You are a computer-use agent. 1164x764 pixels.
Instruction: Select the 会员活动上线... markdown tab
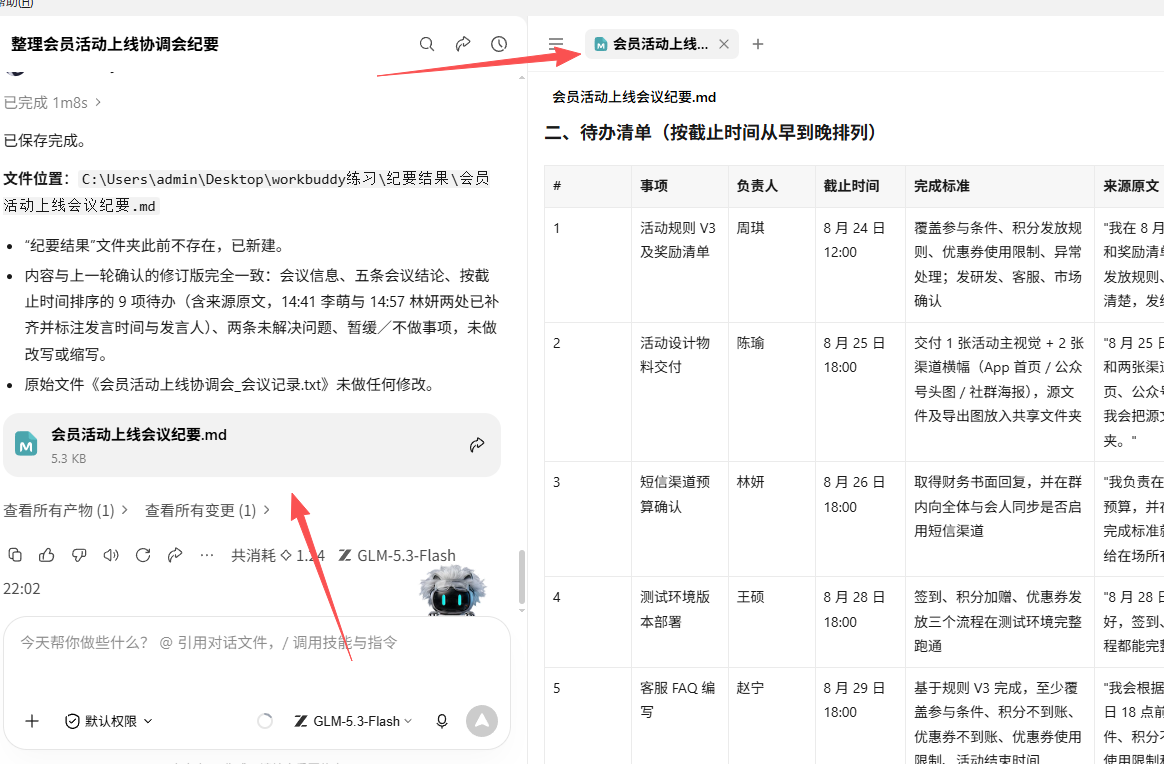661,44
